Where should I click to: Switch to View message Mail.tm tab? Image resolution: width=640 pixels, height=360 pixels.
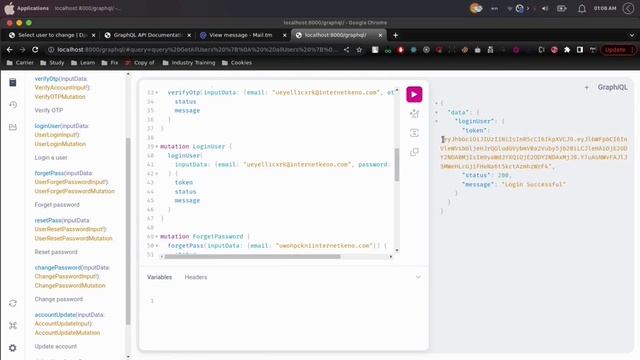click(243, 35)
